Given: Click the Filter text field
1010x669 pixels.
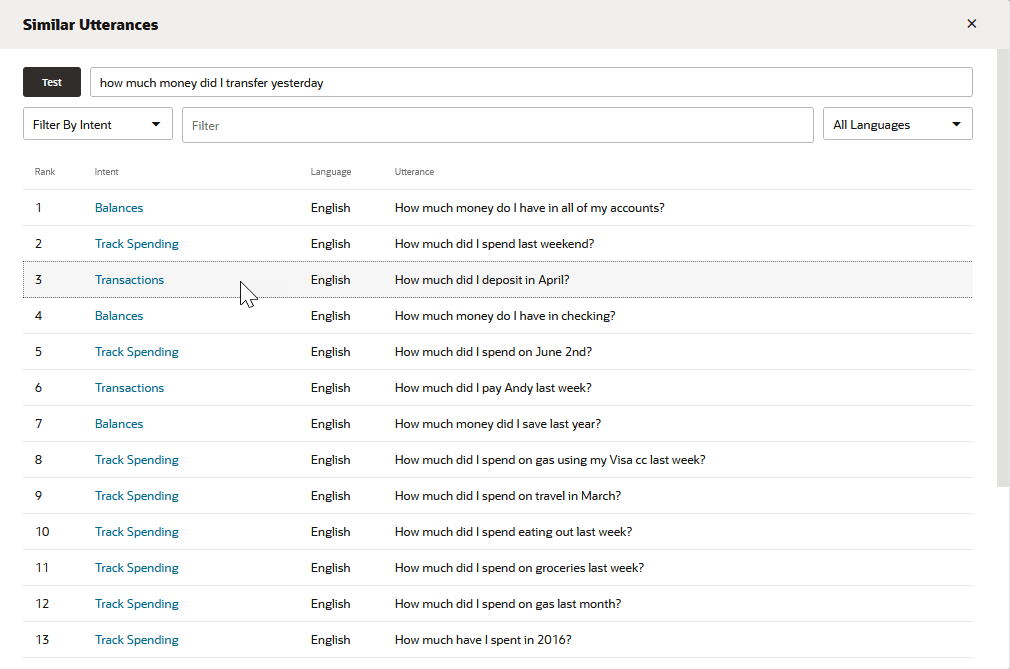Looking at the screenshot, I should pyautogui.click(x=497, y=125).
